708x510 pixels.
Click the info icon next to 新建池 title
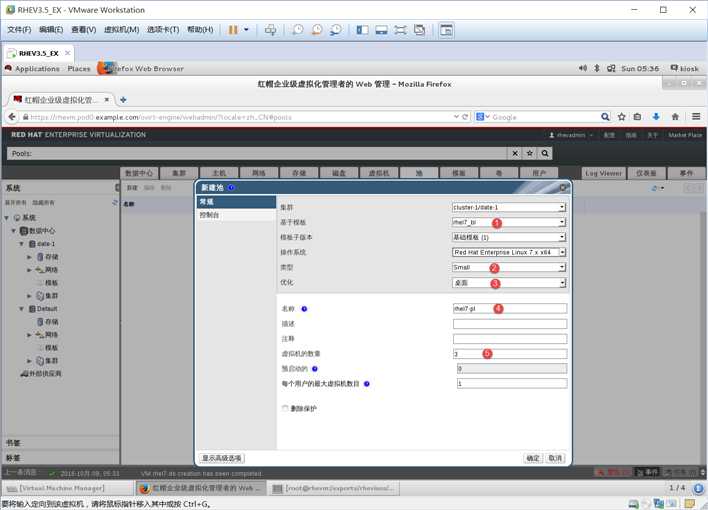pos(231,187)
